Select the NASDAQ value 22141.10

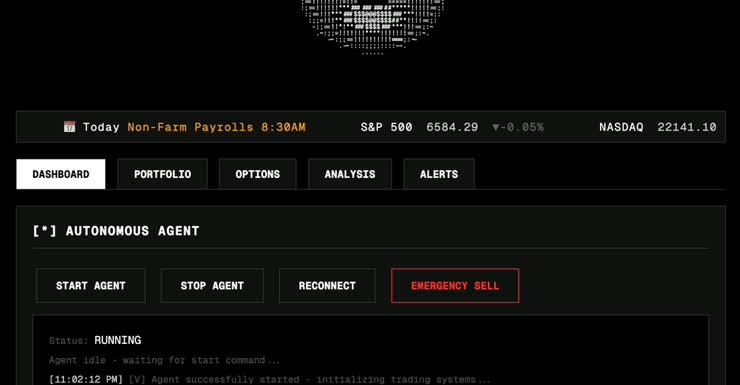pos(687,127)
